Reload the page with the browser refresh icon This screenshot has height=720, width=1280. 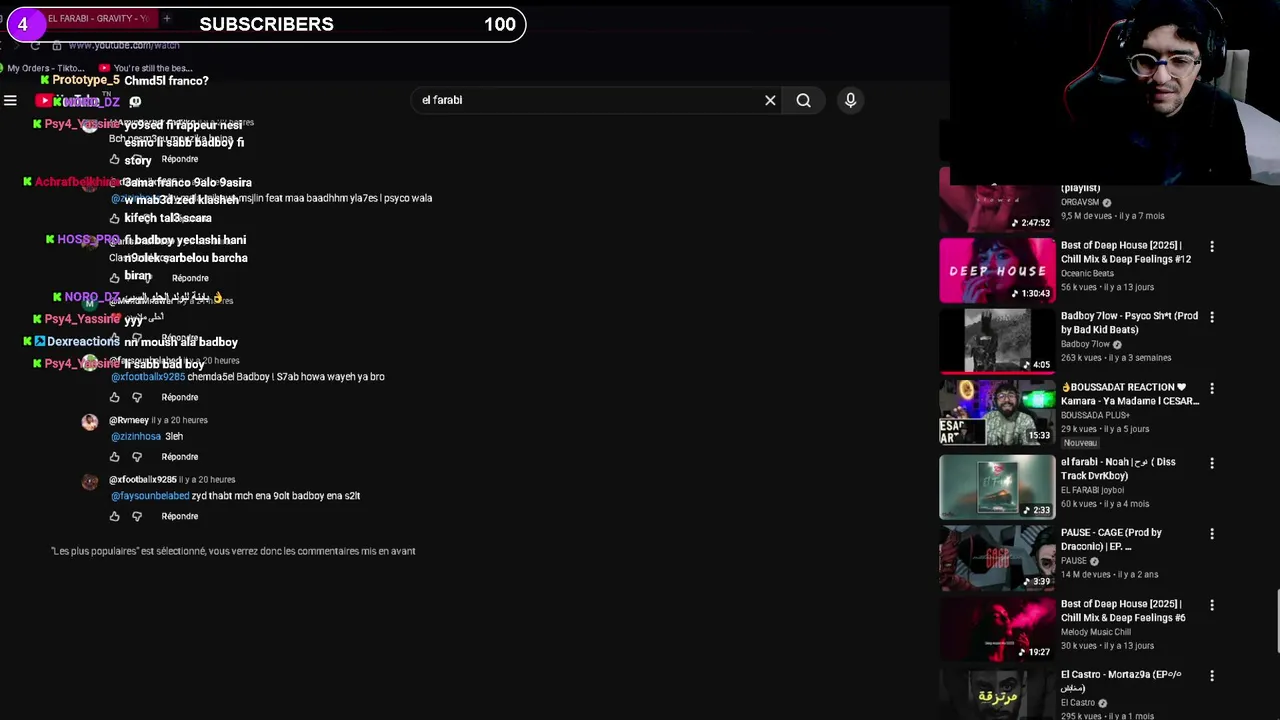[x=35, y=45]
